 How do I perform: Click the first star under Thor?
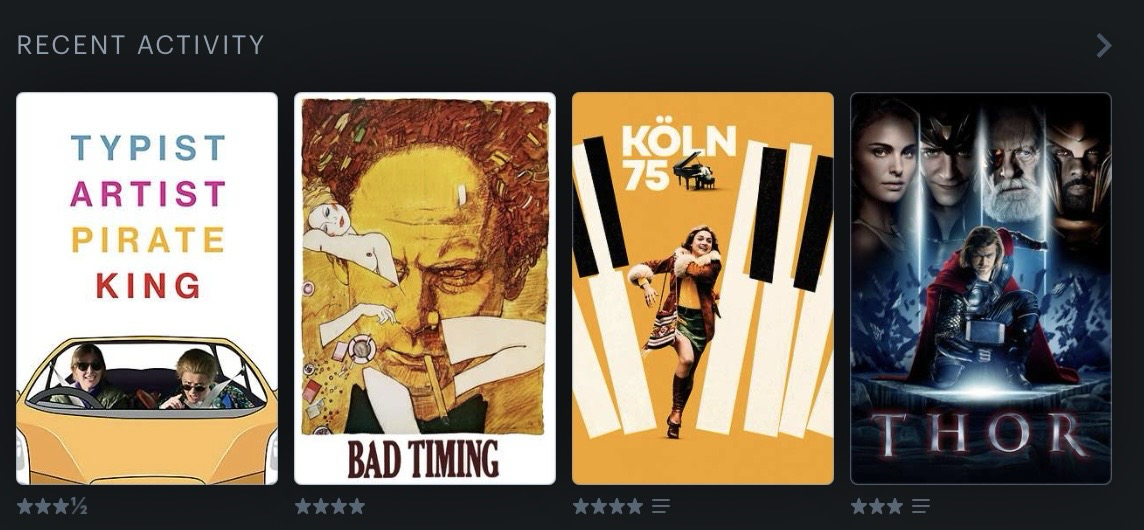[x=859, y=506]
